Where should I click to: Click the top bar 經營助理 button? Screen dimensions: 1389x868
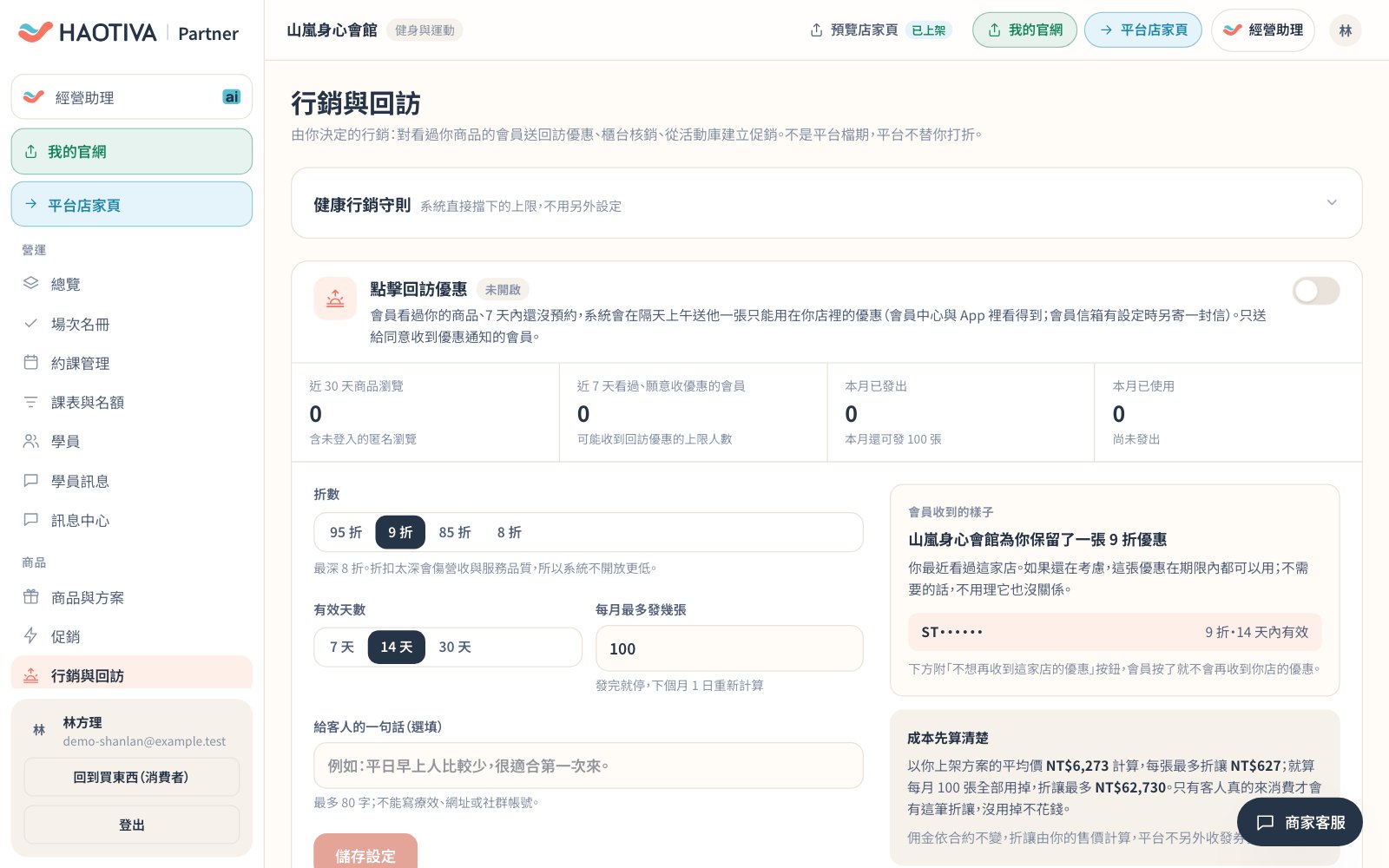click(1263, 30)
